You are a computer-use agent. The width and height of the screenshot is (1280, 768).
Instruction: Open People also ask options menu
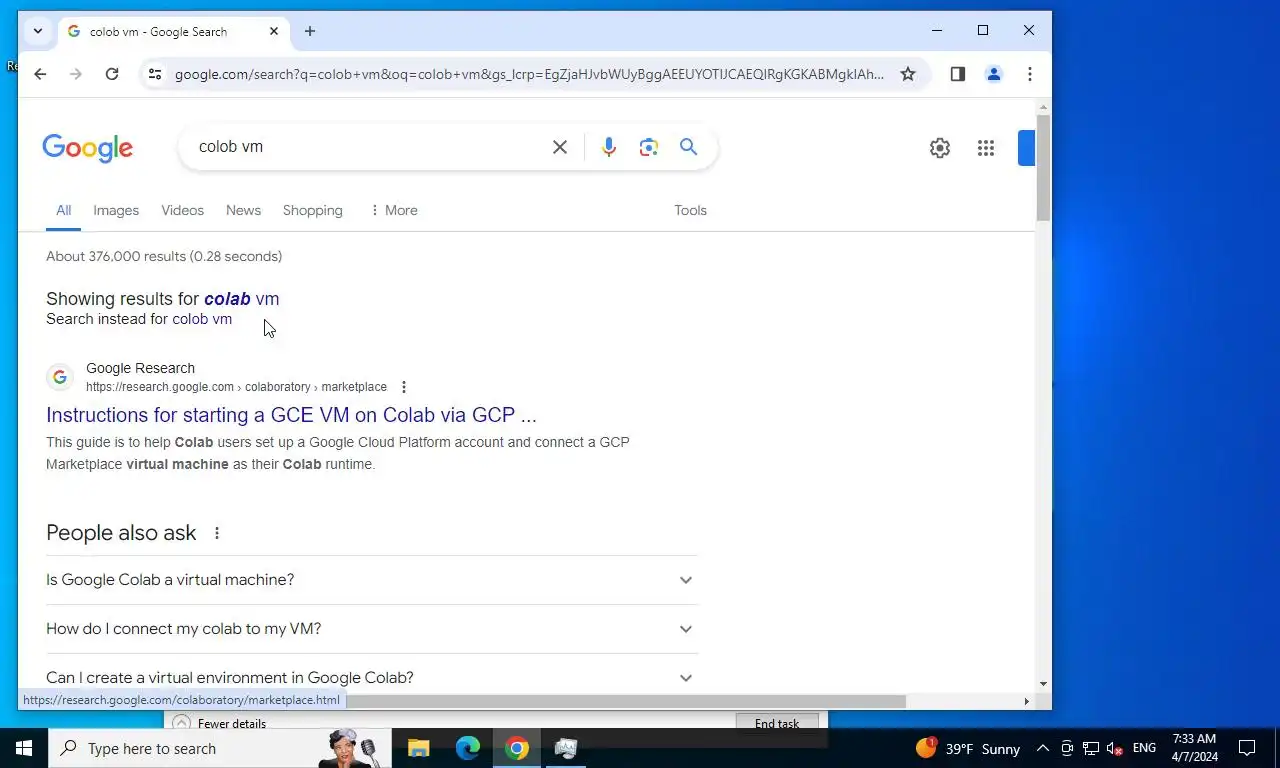(x=217, y=533)
